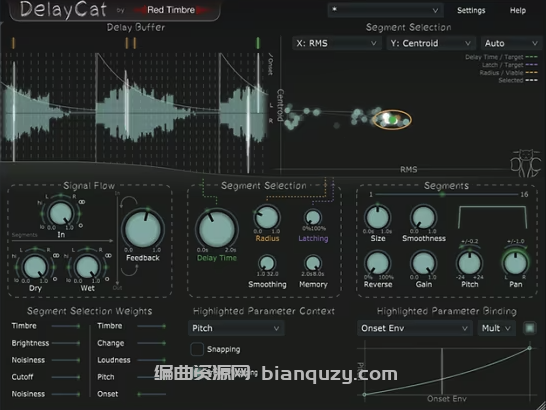This screenshot has width=546, height=410.
Task: Open the preset selector dropdown
Action: coord(385,10)
